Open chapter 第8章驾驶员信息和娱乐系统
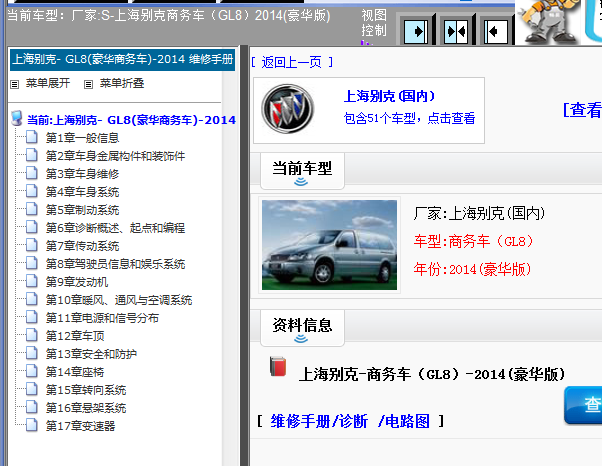Screen dimensions: 602x466 115,264
